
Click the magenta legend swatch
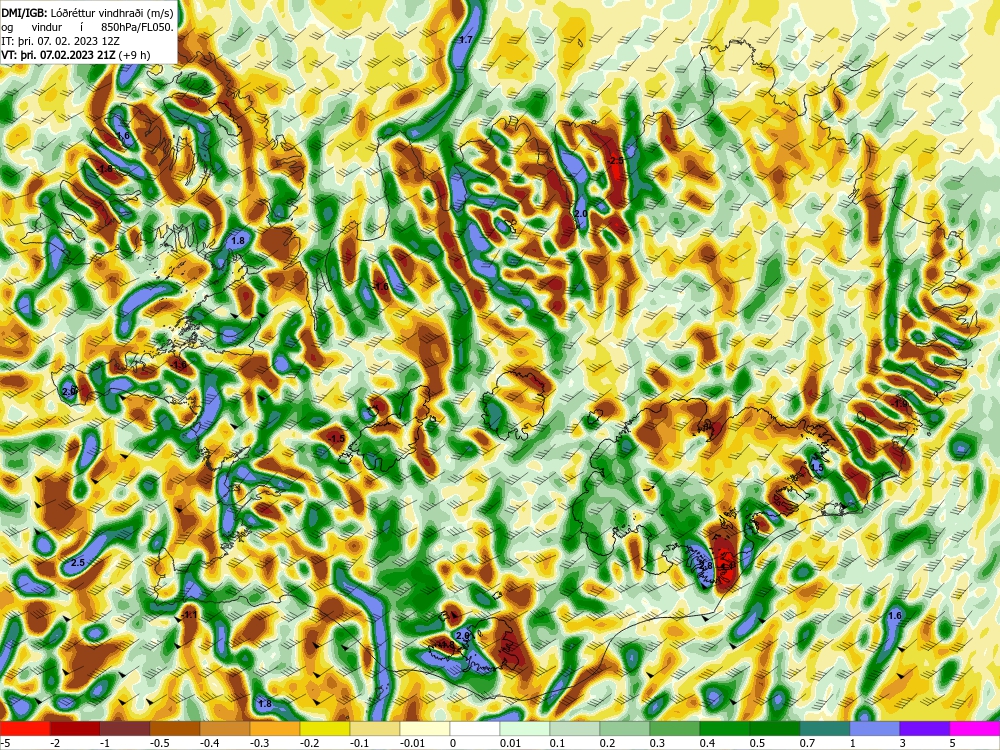point(974,728)
